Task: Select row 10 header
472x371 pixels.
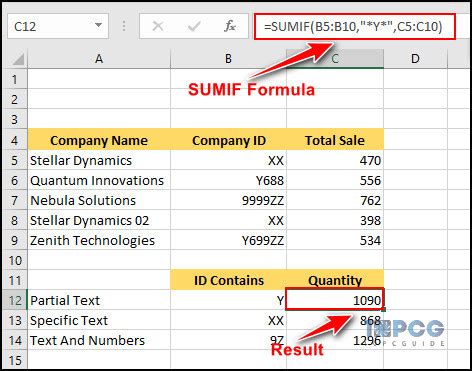Action: click(14, 260)
